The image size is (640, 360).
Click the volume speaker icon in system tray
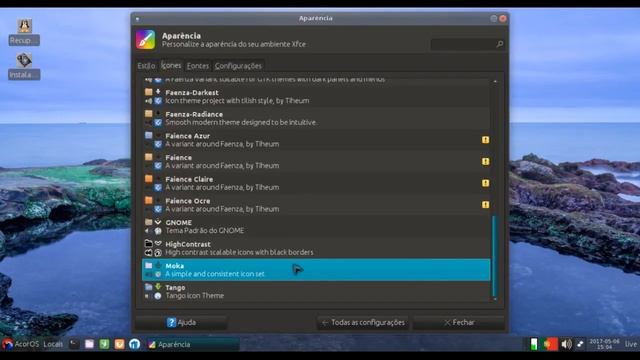tap(566, 344)
